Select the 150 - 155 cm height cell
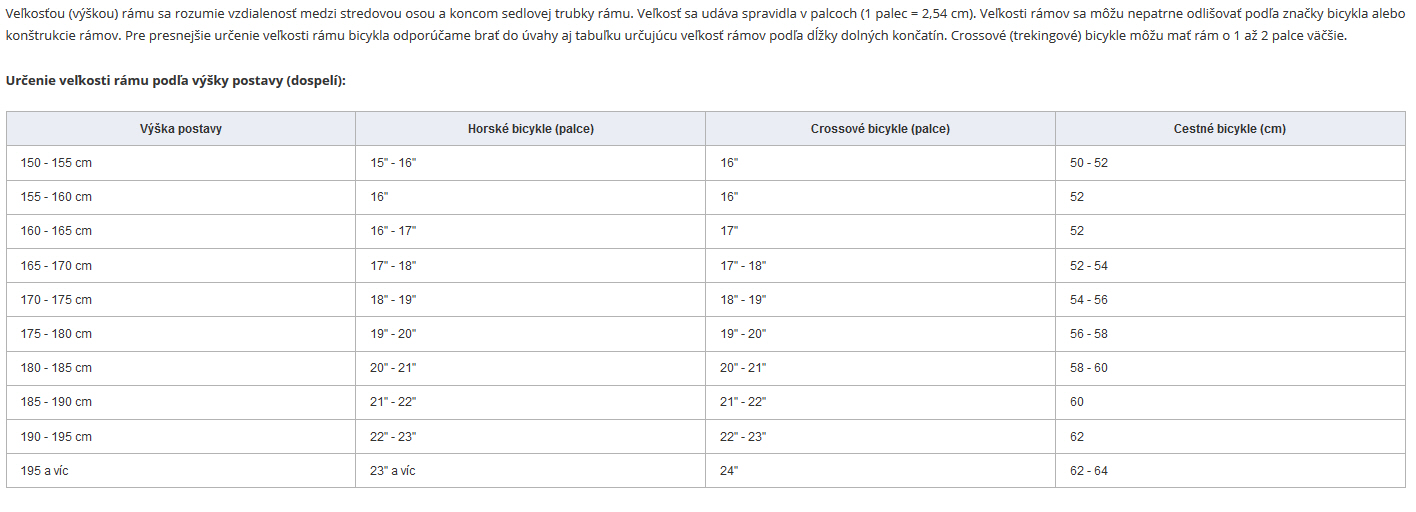Image resolution: width=1416 pixels, height=512 pixels. (x=181, y=163)
